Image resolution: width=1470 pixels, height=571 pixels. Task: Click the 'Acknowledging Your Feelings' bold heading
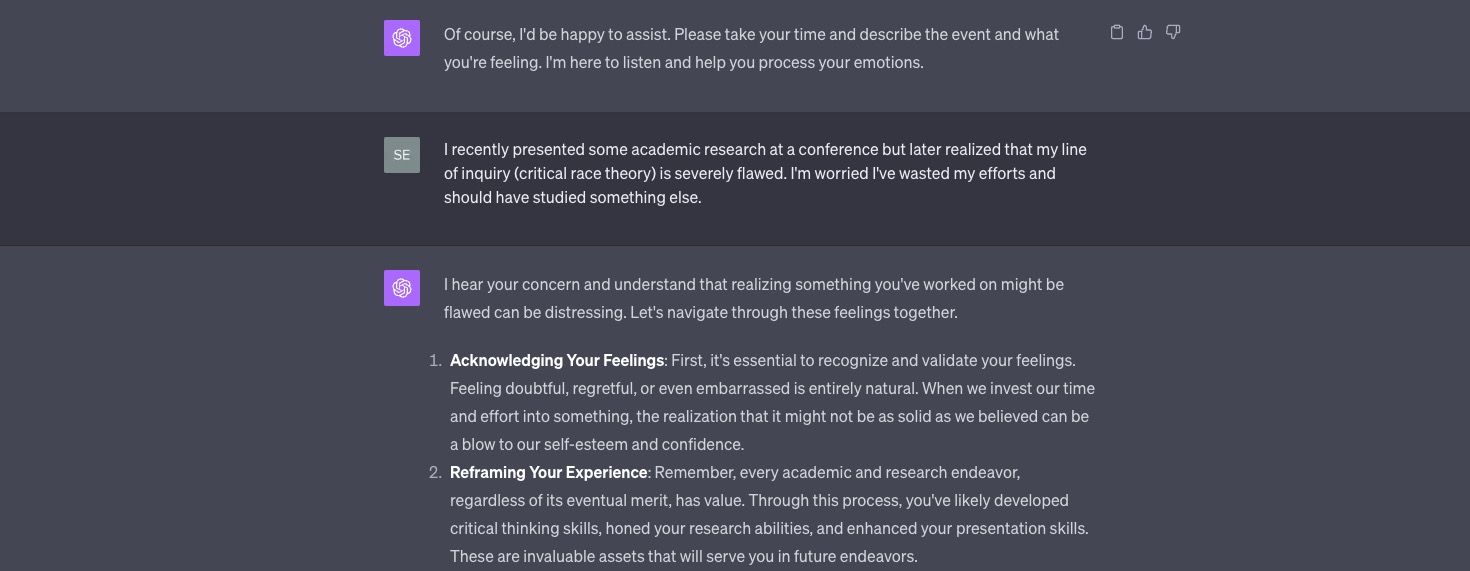point(557,360)
